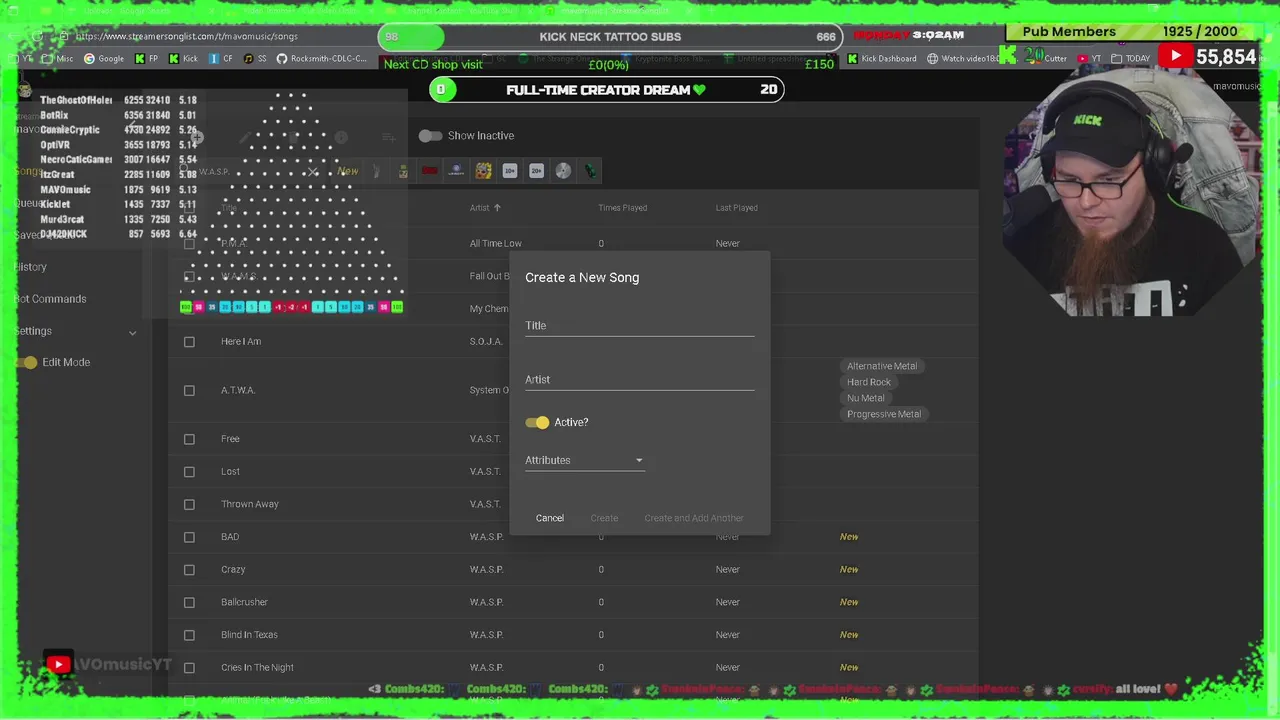Screen dimensions: 1280x720
Task: Open the FP bookmark
Action: point(146,59)
